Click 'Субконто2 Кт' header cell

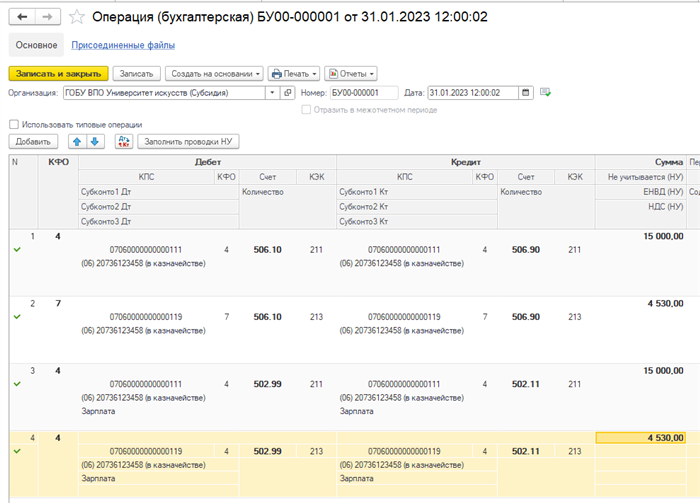coord(417,207)
